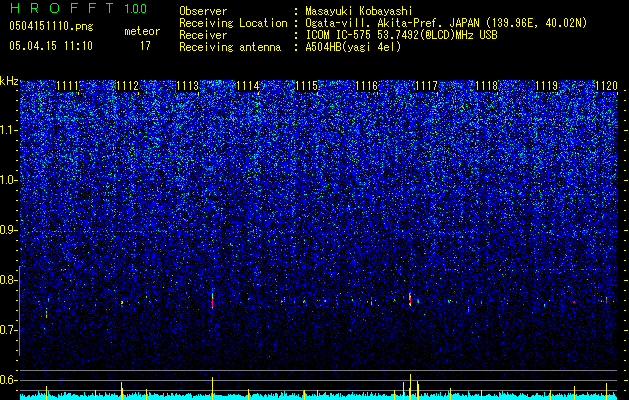Click time marker 1111
Viewport: 629px width, 400px height.
pos(67,86)
